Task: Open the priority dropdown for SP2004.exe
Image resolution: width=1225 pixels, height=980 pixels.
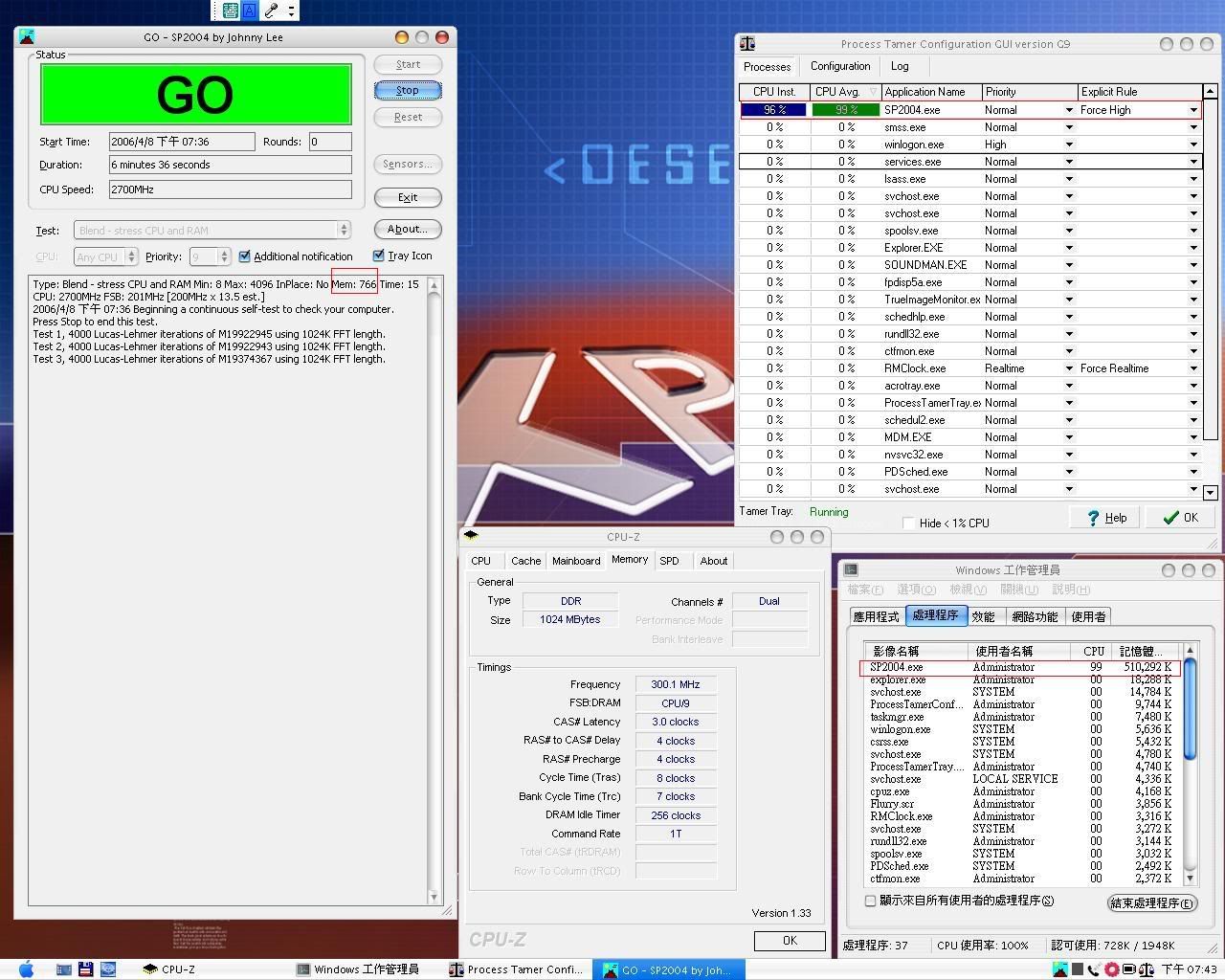Action: 1069,110
